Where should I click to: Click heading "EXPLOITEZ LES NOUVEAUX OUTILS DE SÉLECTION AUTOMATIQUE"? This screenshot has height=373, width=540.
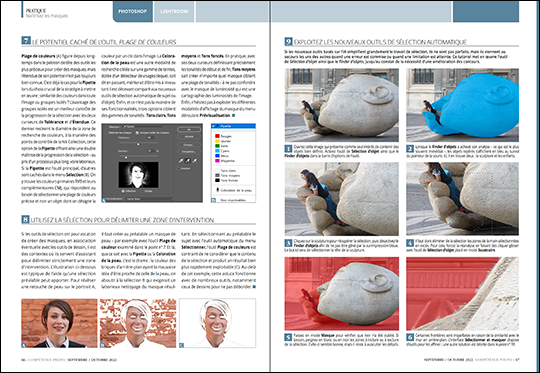[x=380, y=42]
